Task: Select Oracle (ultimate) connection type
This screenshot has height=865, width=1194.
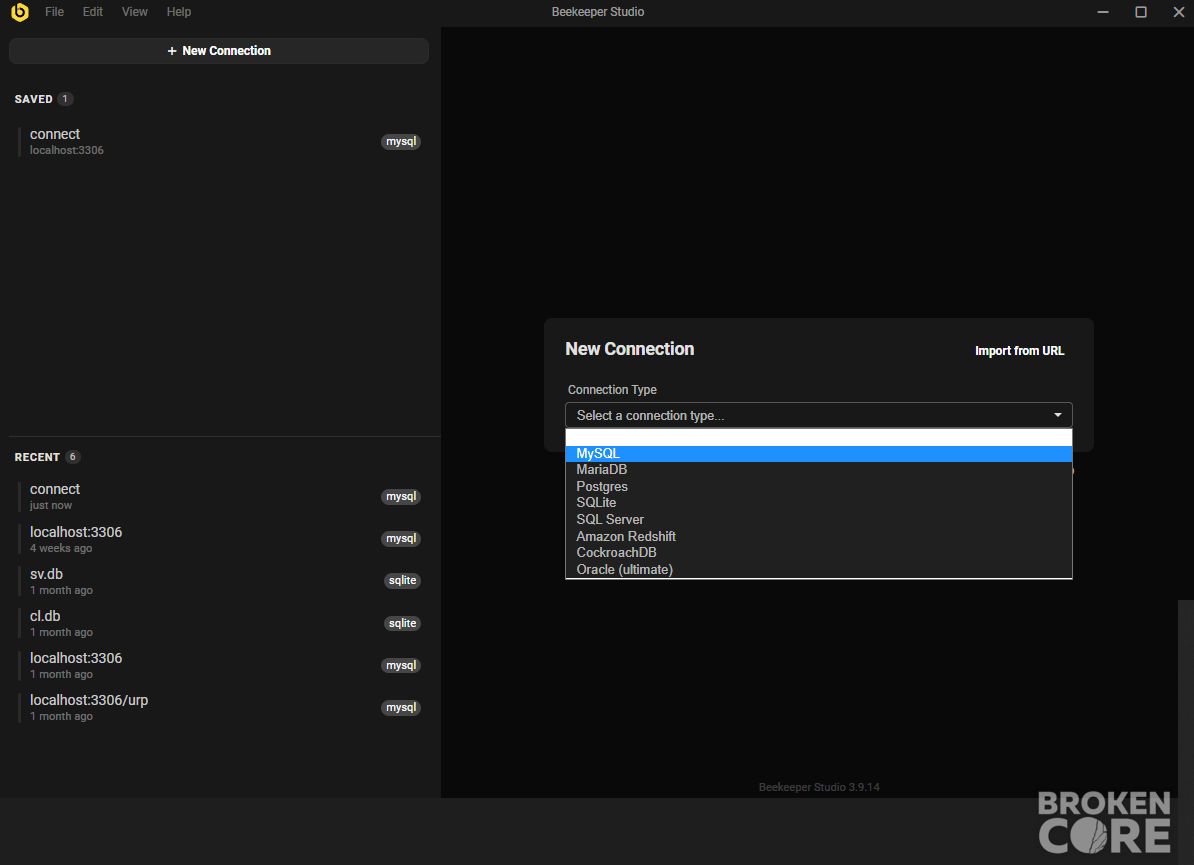Action: (819, 570)
